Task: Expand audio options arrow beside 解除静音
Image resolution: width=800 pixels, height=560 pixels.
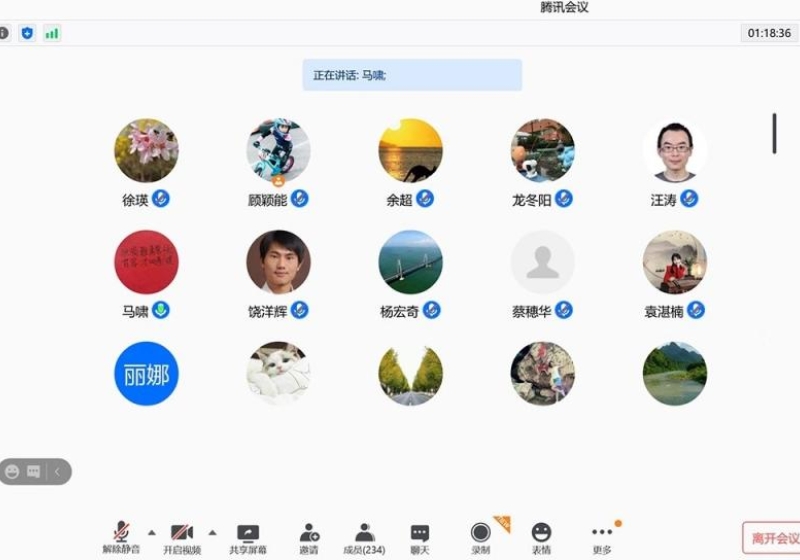Action: pyautogui.click(x=152, y=532)
